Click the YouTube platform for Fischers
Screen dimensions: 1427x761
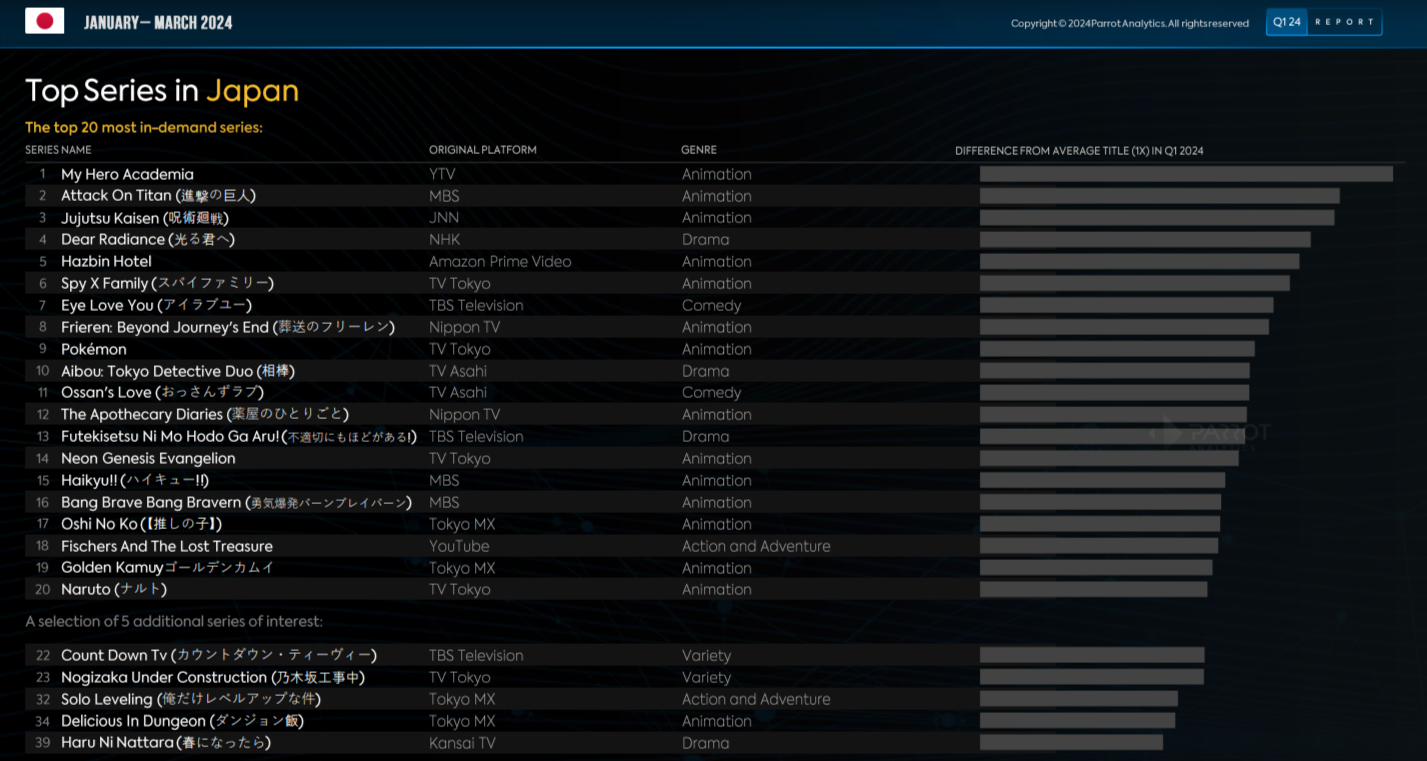(x=459, y=546)
